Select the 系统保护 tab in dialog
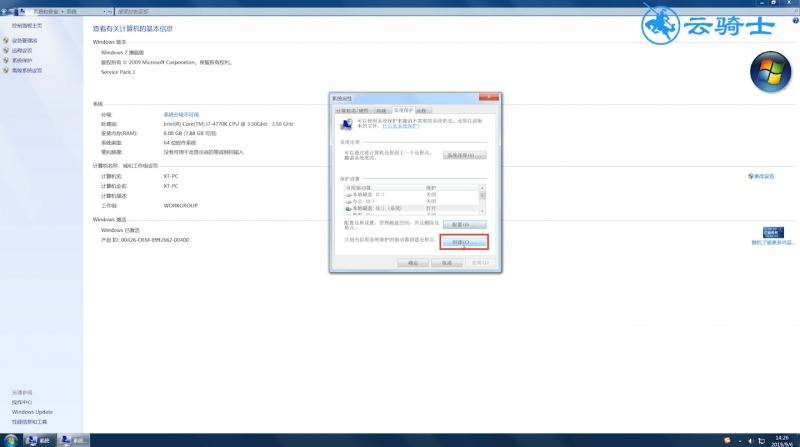 pyautogui.click(x=404, y=110)
